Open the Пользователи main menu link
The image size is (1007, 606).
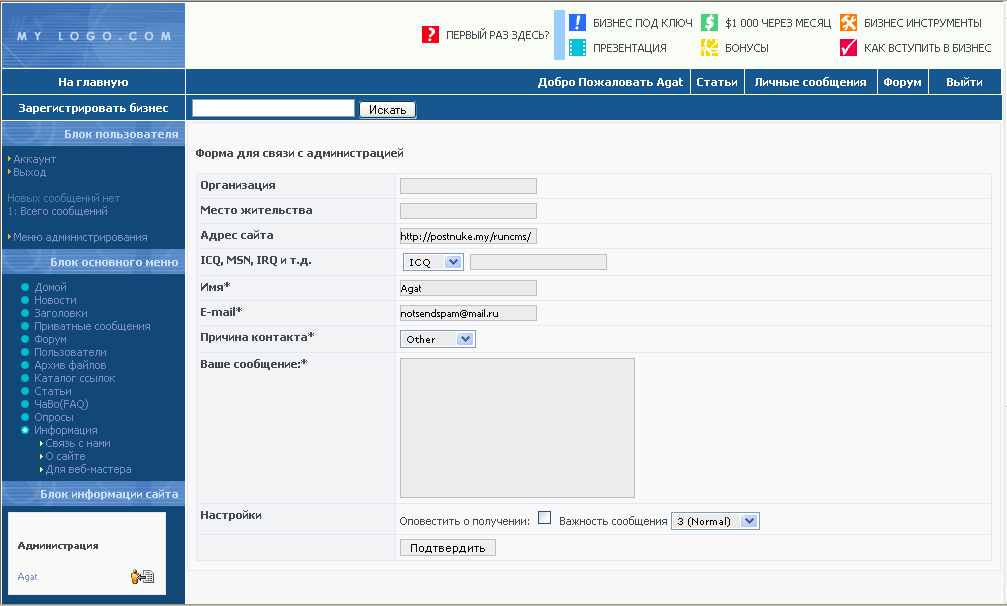[x=71, y=352]
